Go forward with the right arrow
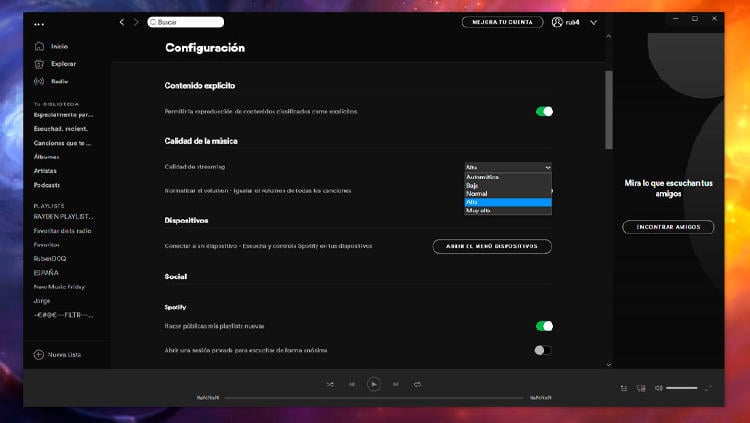Viewport: 750px width, 423px height. (136, 22)
